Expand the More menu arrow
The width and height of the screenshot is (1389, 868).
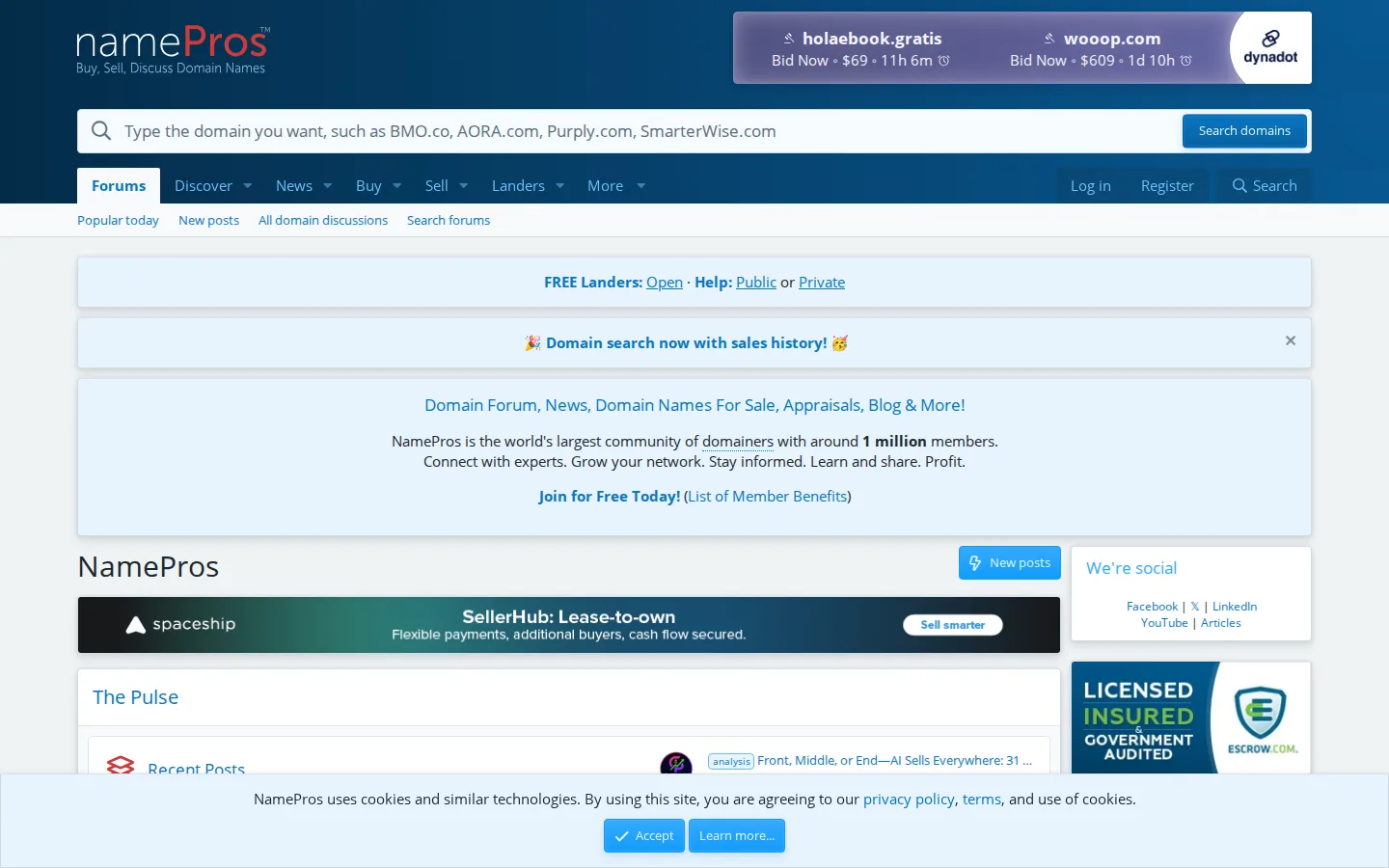tap(641, 186)
